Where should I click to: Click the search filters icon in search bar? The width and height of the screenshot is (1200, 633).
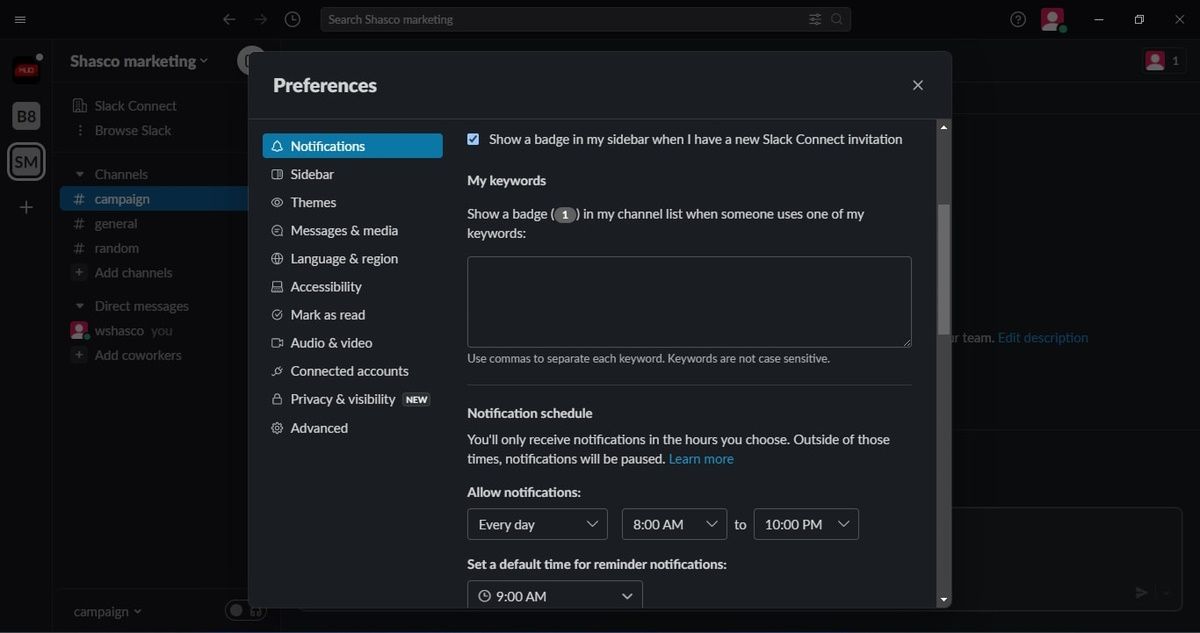pos(815,19)
